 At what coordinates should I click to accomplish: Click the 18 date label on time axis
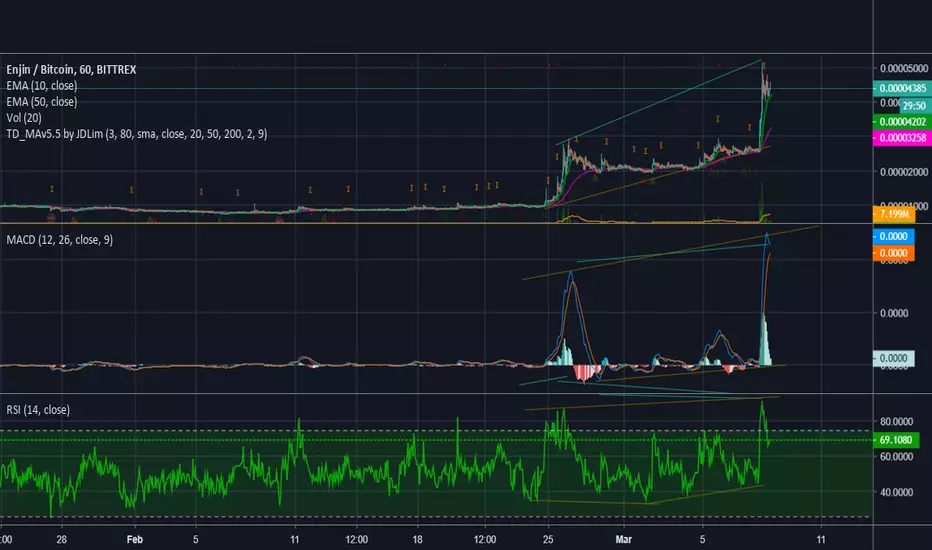tap(418, 540)
